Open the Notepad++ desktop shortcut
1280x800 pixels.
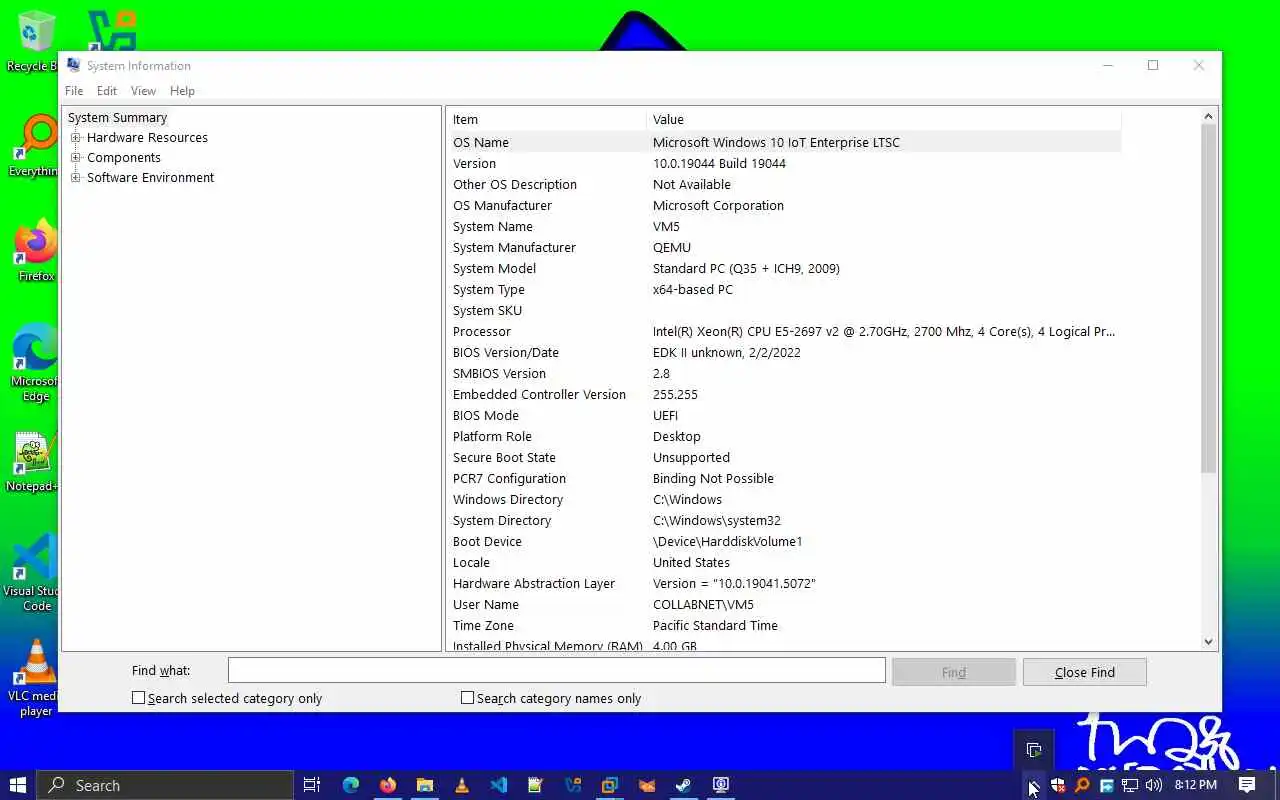pyautogui.click(x=32, y=463)
